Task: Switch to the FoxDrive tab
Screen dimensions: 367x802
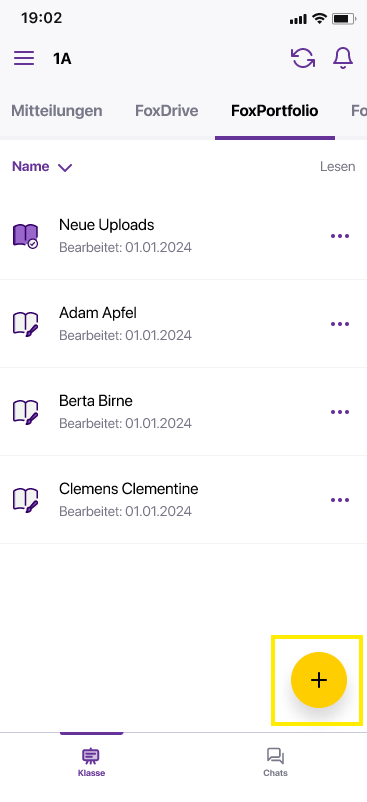Action: [x=167, y=110]
